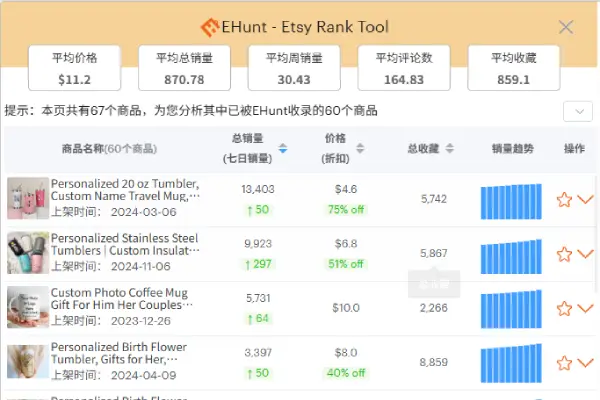Open the dropdown beside the 提示 message
This screenshot has width=600, height=400.
pos(577,112)
